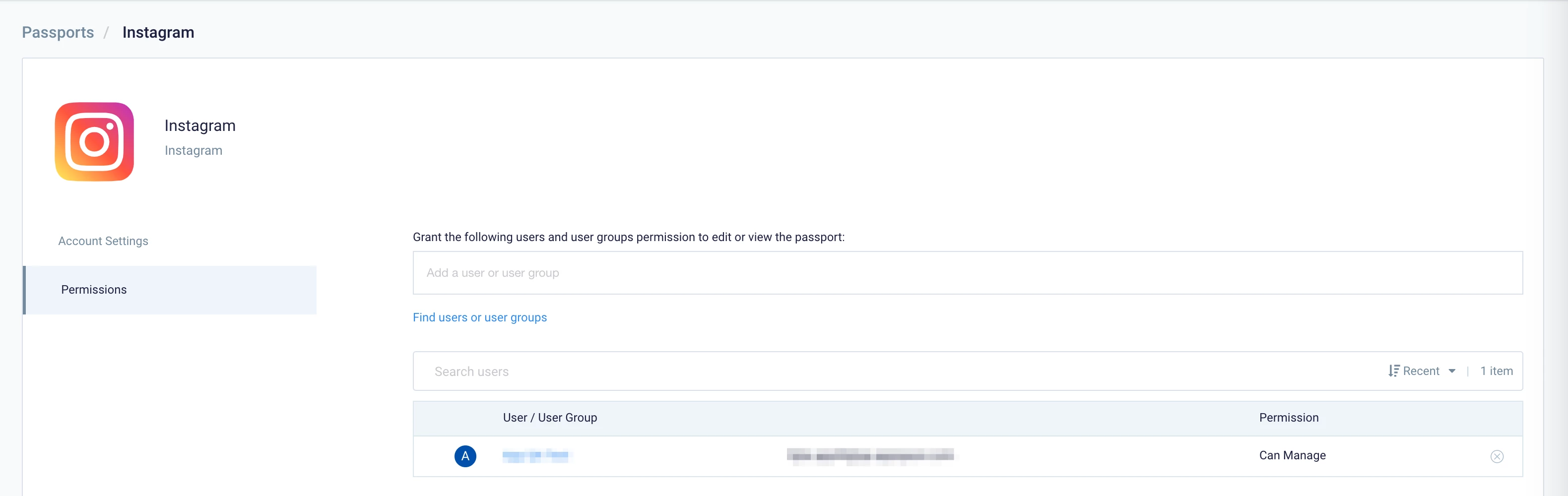The image size is (1568, 496).
Task: Click the 'User / User Group' column header
Action: 550,418
